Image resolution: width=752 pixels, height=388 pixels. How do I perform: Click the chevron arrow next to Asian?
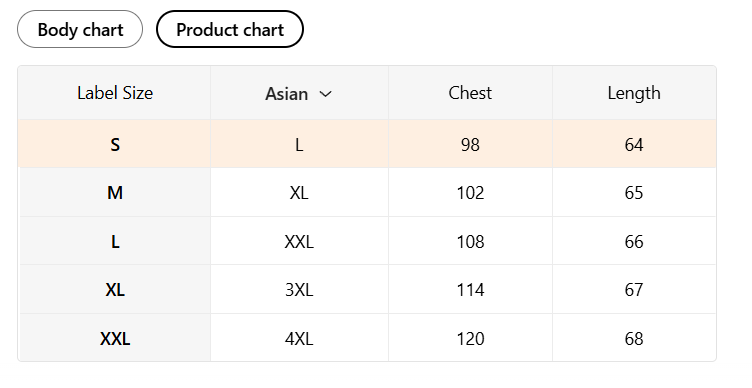pos(325,94)
